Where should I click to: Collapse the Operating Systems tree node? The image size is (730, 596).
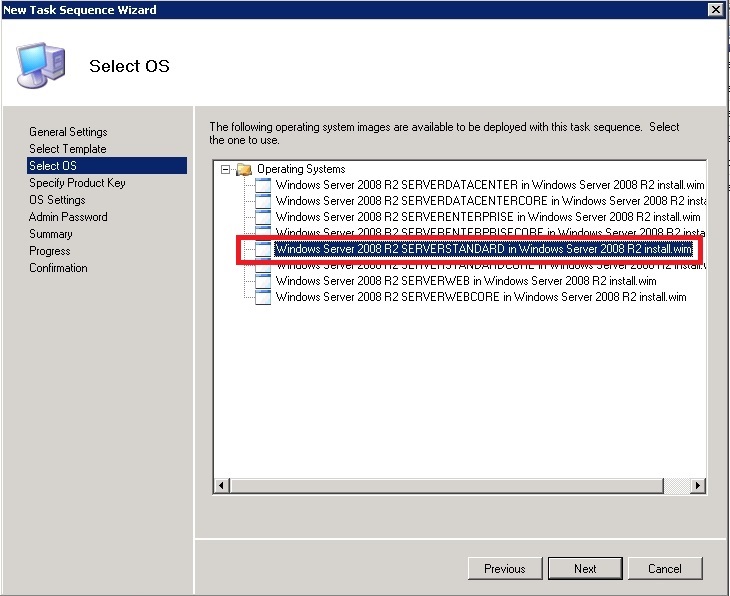[x=225, y=169]
